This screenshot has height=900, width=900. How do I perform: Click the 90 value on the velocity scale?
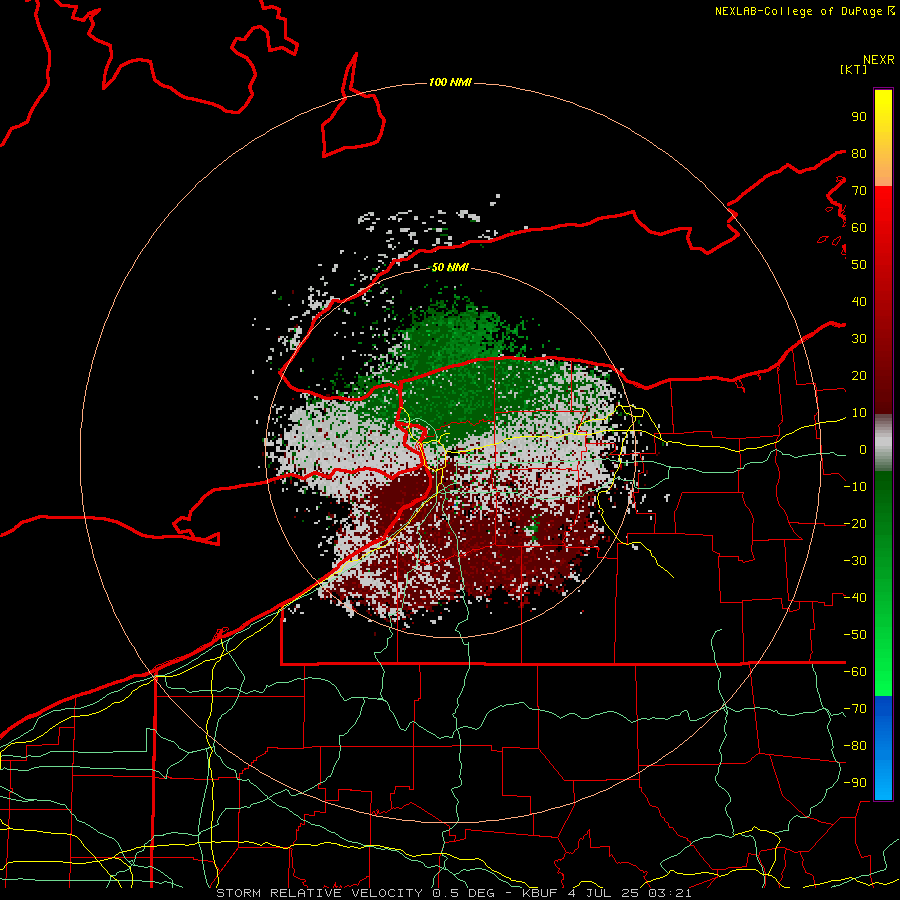click(859, 117)
